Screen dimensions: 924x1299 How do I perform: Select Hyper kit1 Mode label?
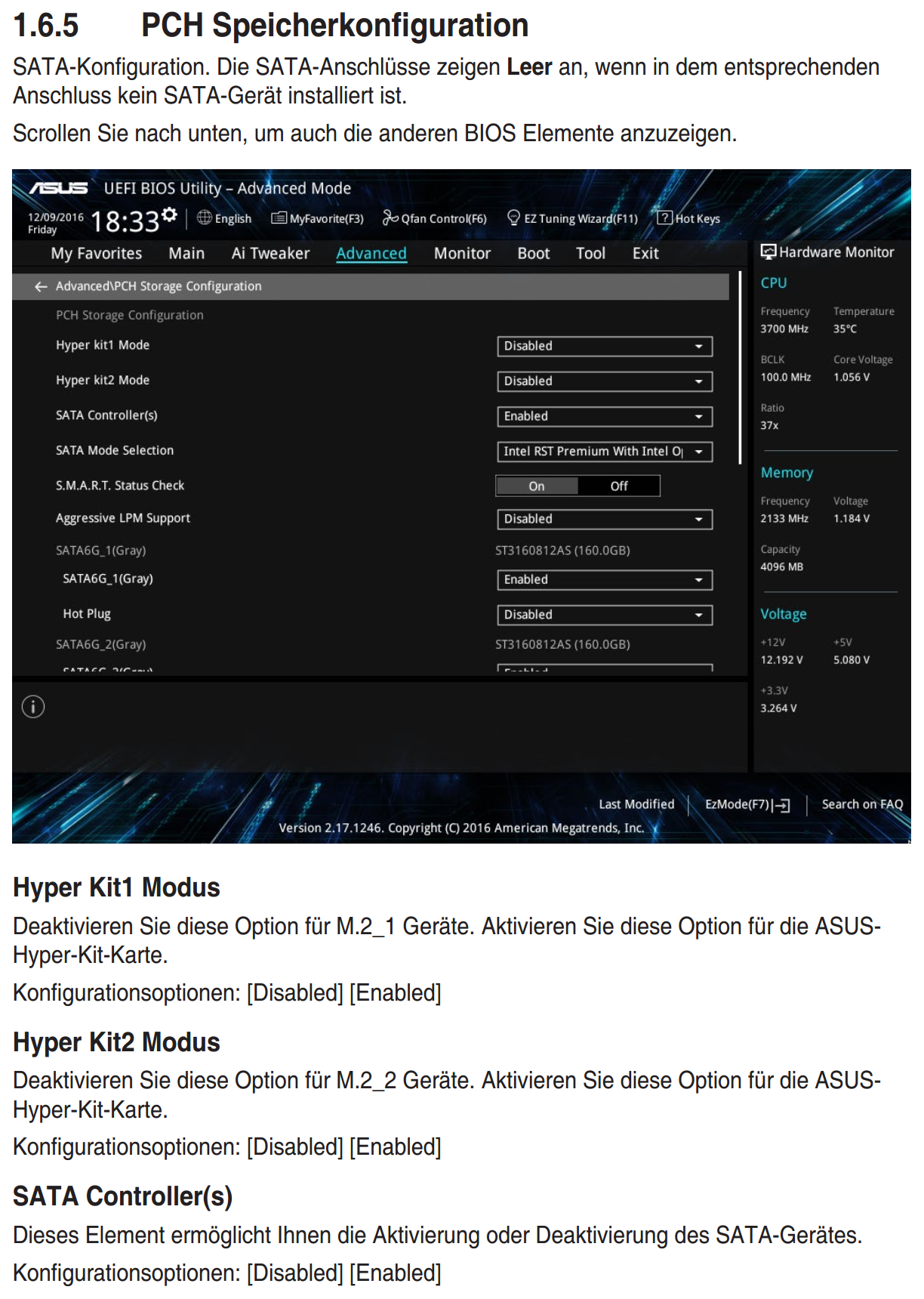coord(103,345)
